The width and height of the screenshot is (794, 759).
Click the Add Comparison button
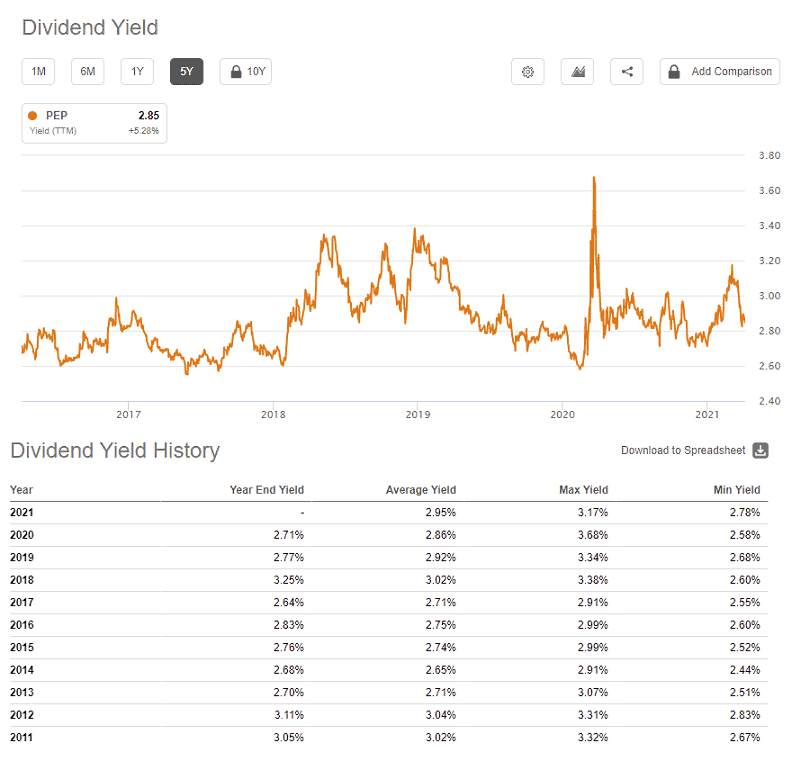click(720, 71)
